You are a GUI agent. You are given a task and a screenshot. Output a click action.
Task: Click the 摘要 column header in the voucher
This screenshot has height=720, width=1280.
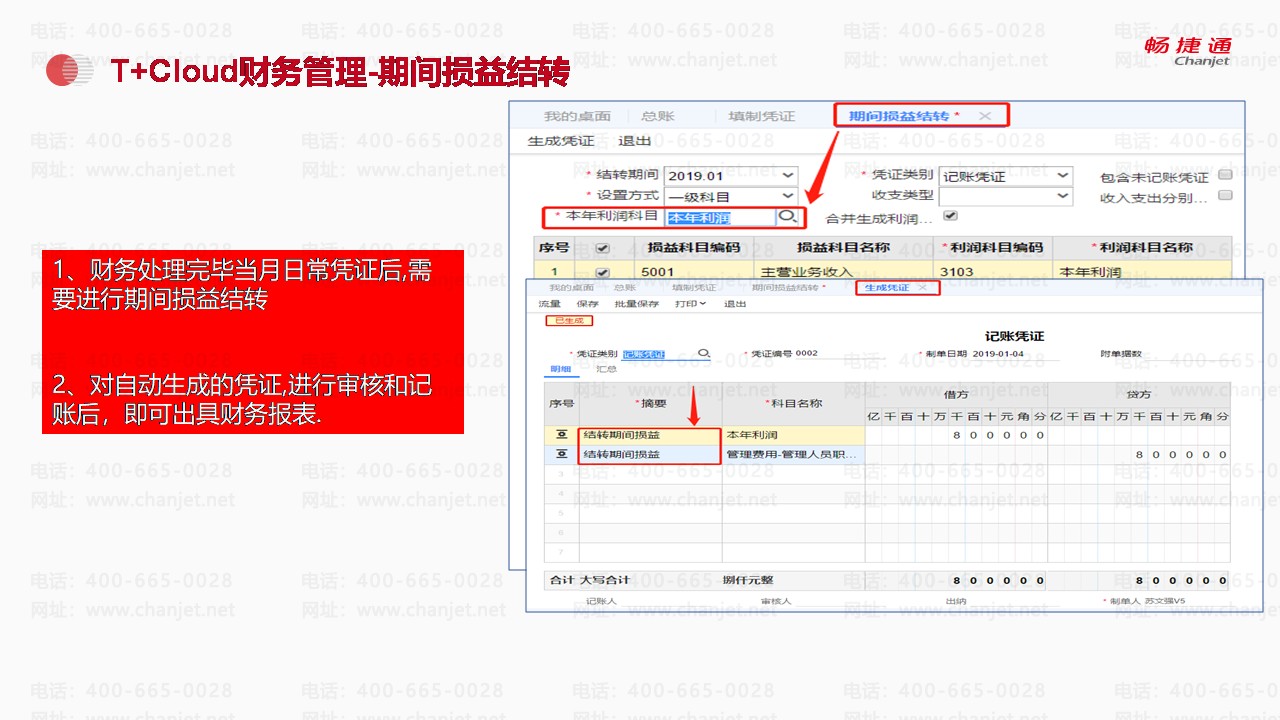[650, 403]
